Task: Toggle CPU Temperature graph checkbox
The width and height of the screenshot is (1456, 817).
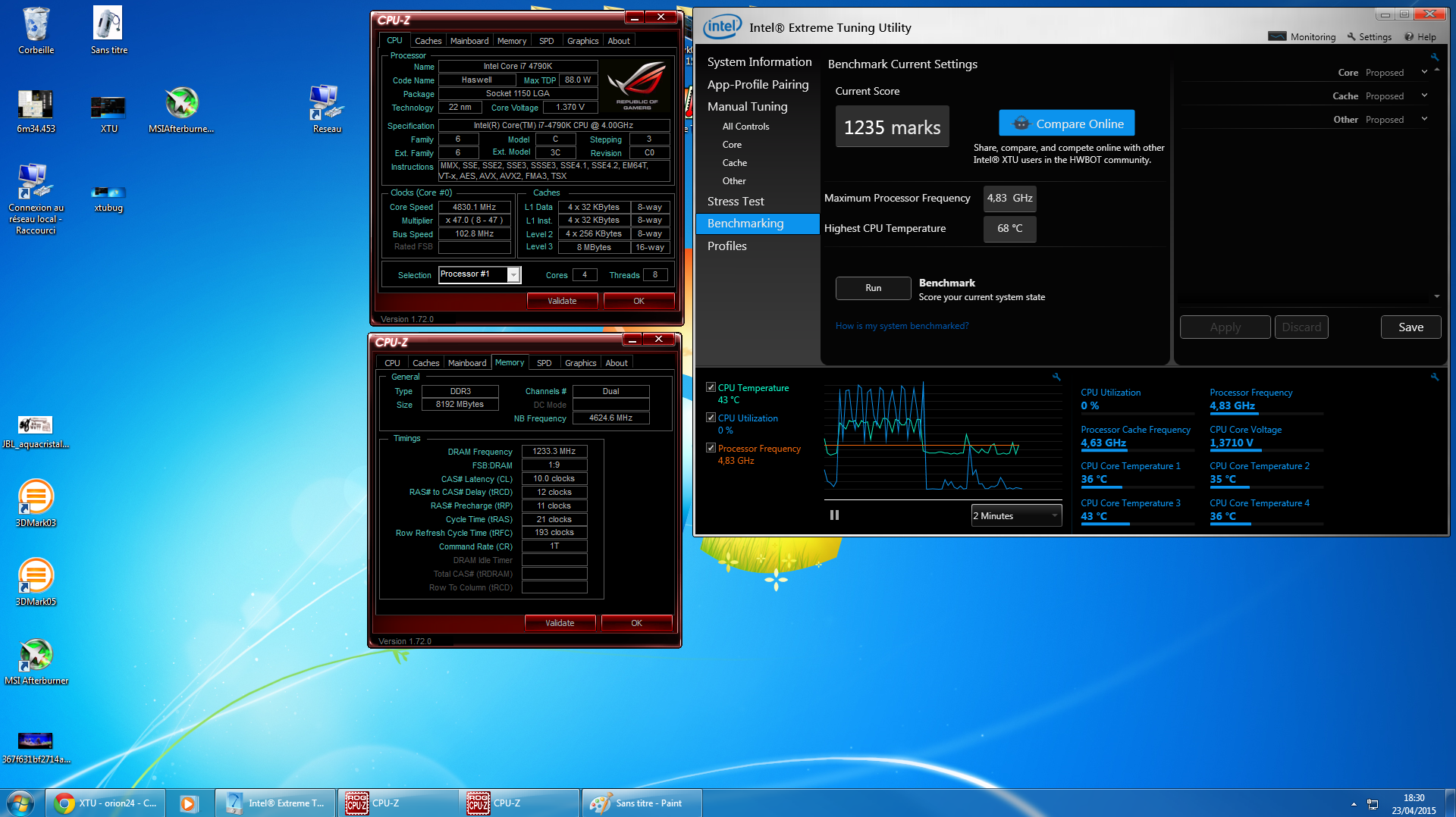Action: click(x=711, y=387)
